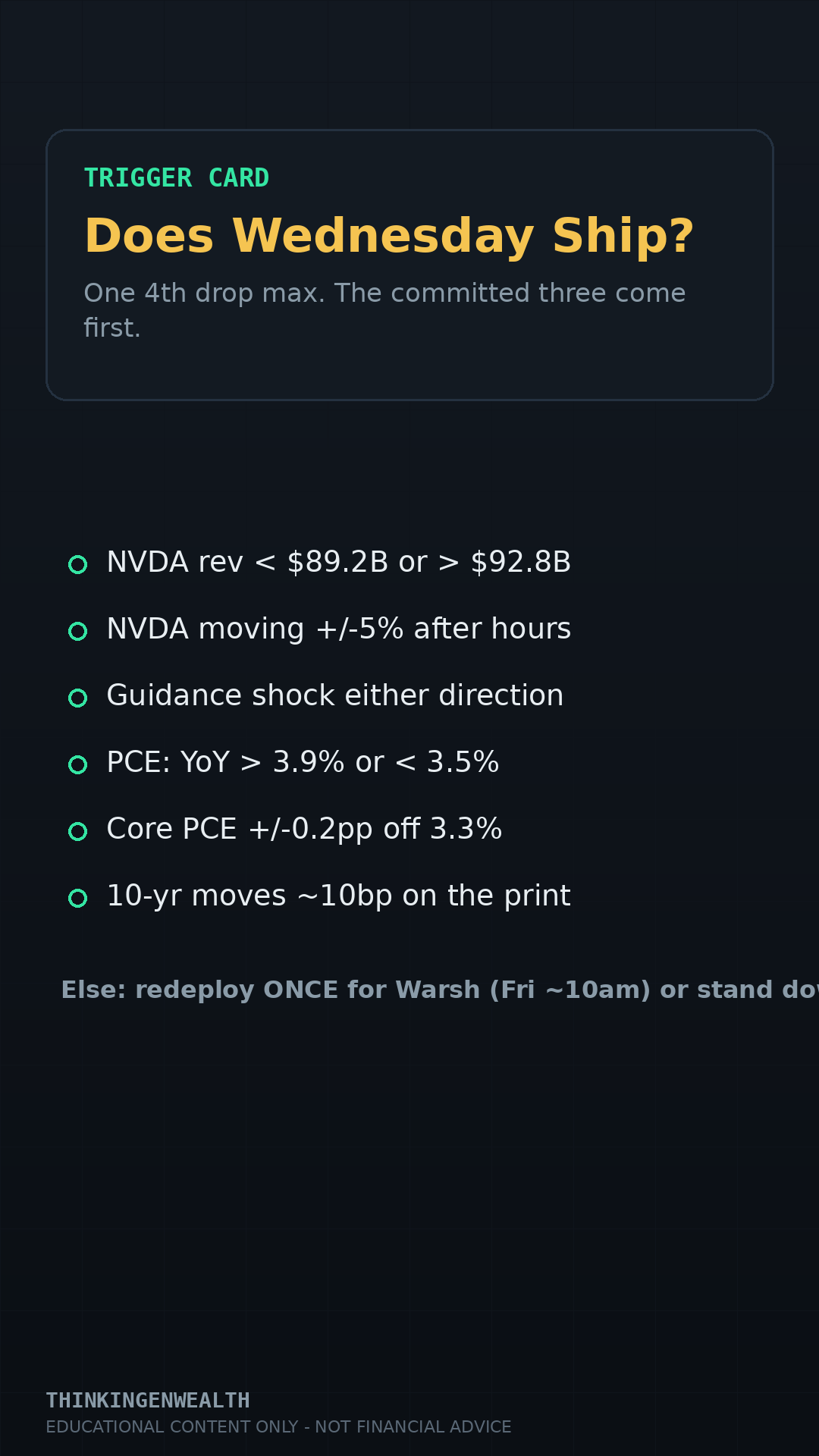
Task: Click the bullet next to Guidance shock
Action: 77,698
